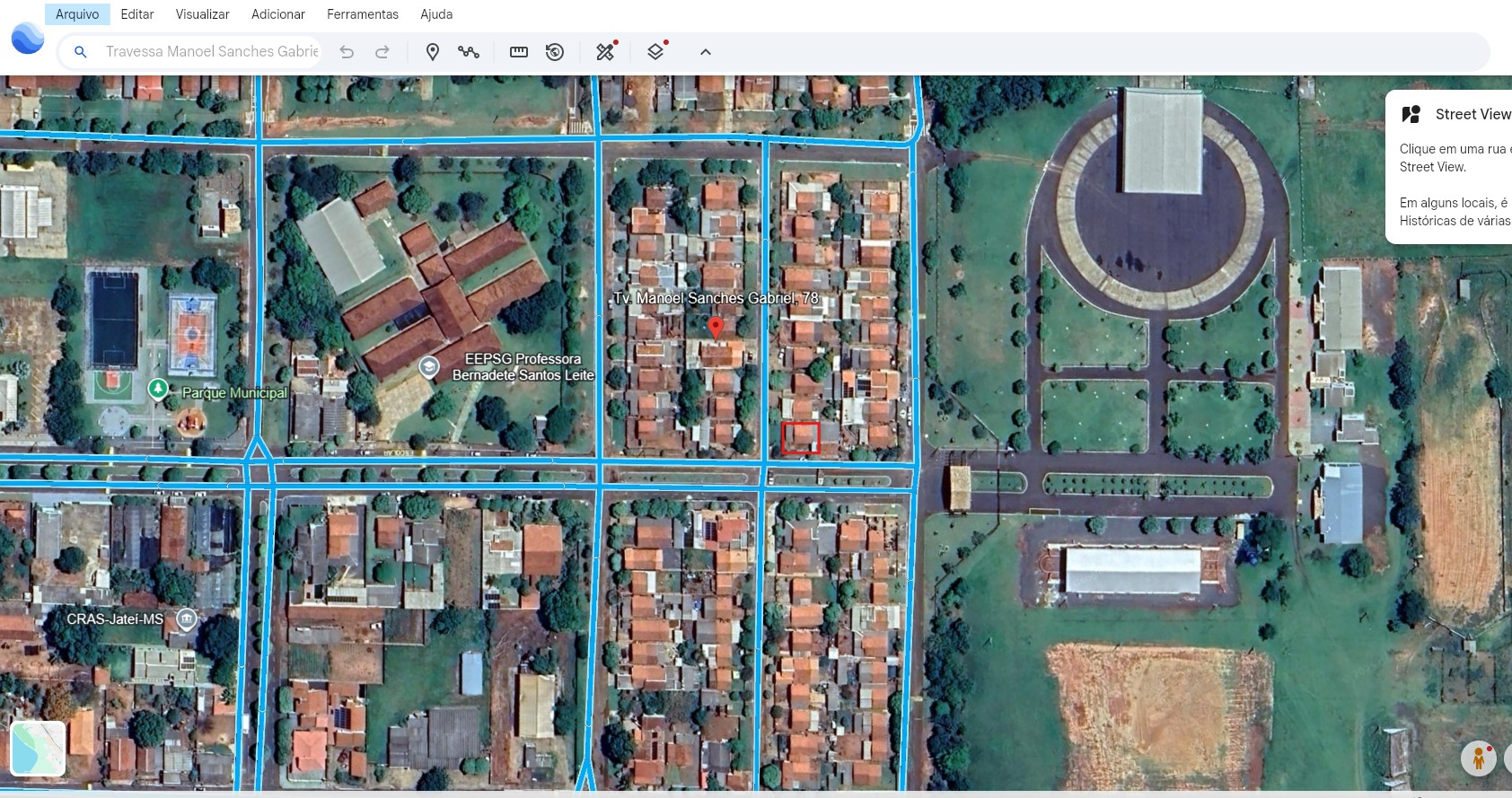Select the draw path or polygon tool
The height and width of the screenshot is (798, 1512).
pos(469,52)
